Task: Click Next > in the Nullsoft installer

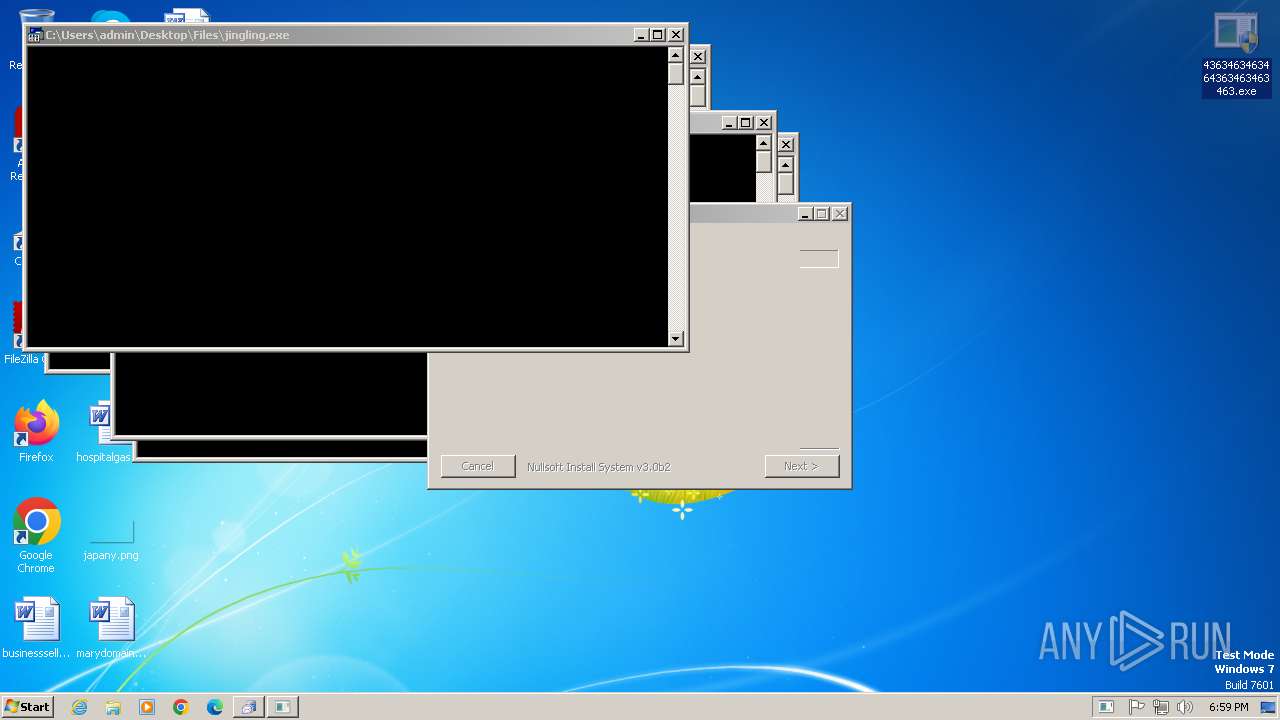Action: (x=802, y=466)
